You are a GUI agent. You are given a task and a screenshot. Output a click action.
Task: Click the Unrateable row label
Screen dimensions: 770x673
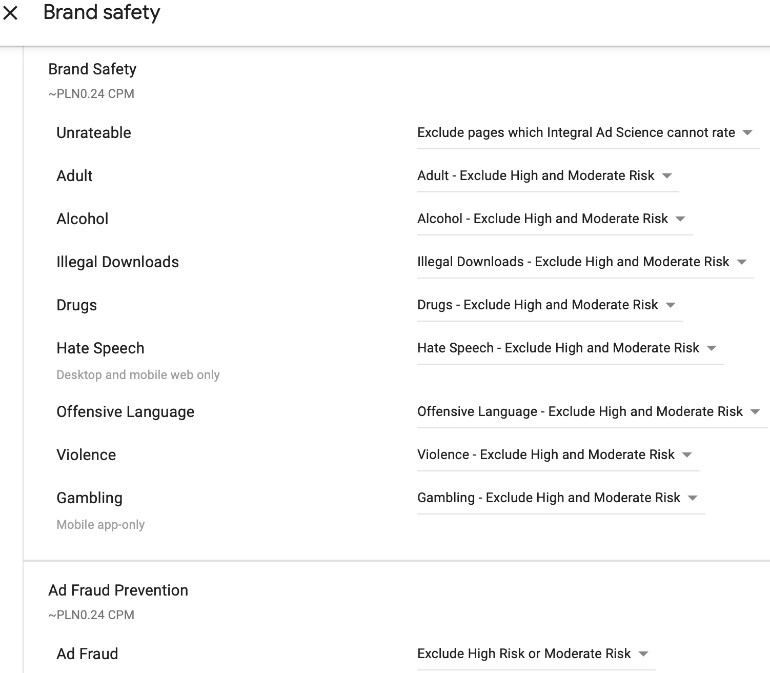tap(94, 133)
